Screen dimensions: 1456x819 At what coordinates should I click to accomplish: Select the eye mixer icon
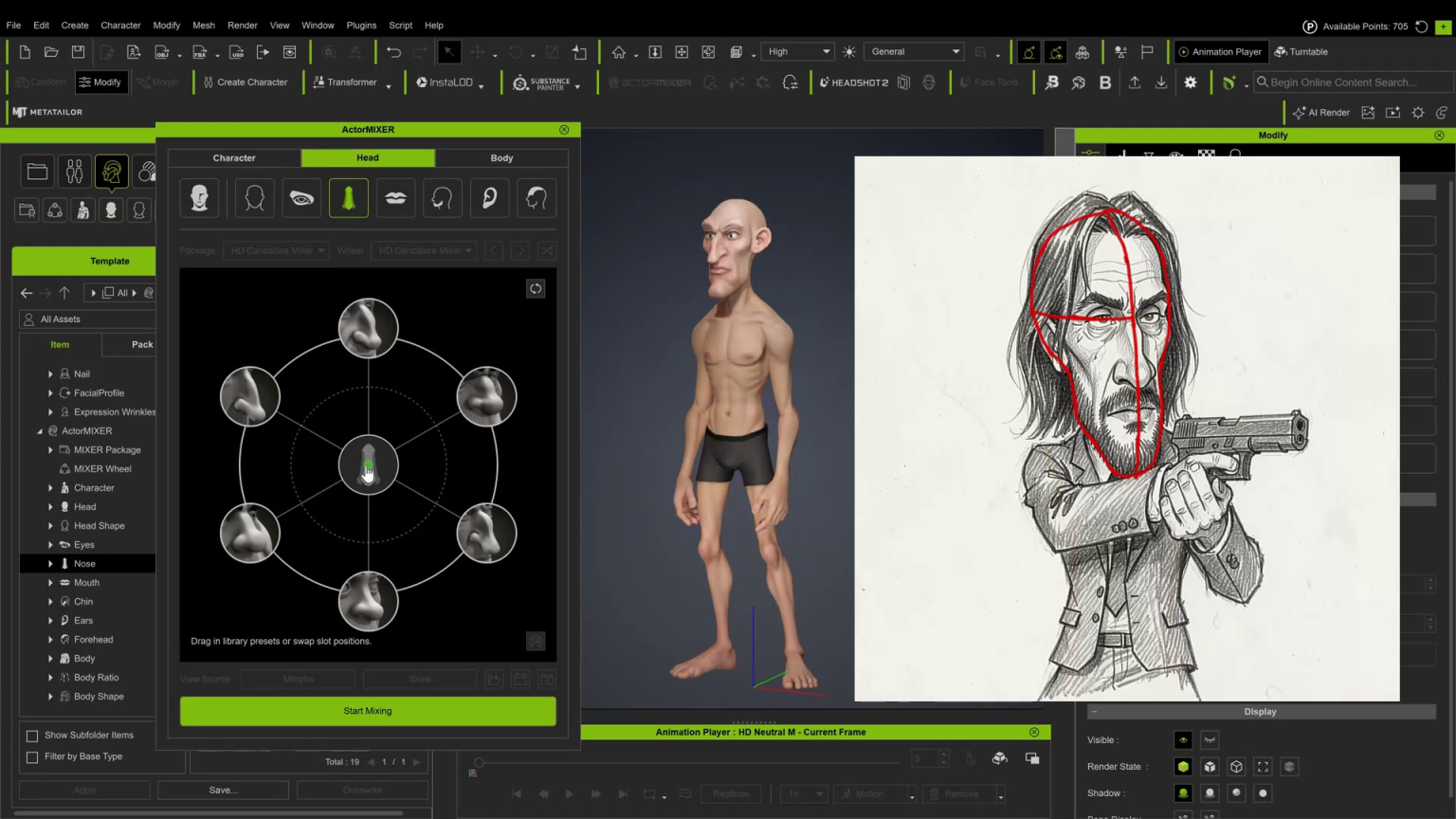301,198
